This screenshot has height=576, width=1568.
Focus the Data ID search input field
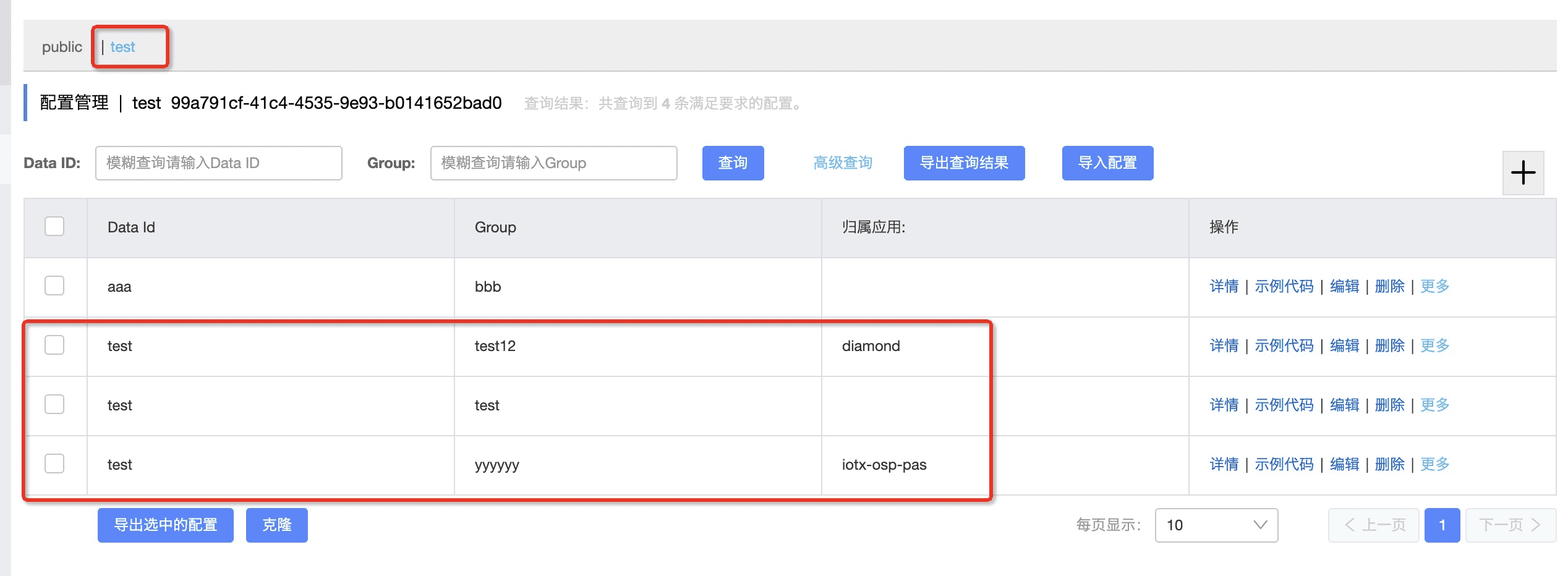(x=218, y=163)
